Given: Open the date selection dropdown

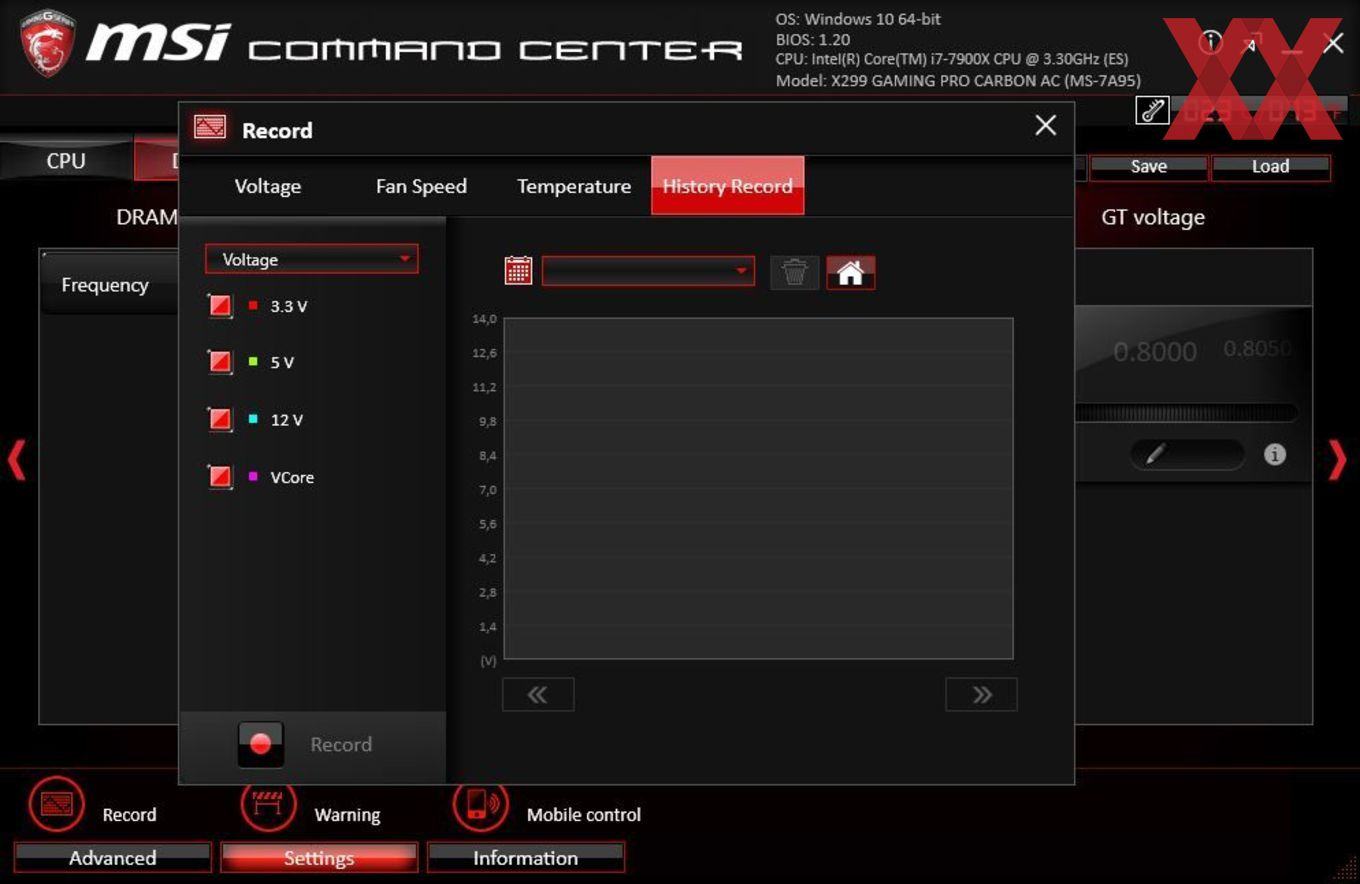Looking at the screenshot, I should [648, 271].
